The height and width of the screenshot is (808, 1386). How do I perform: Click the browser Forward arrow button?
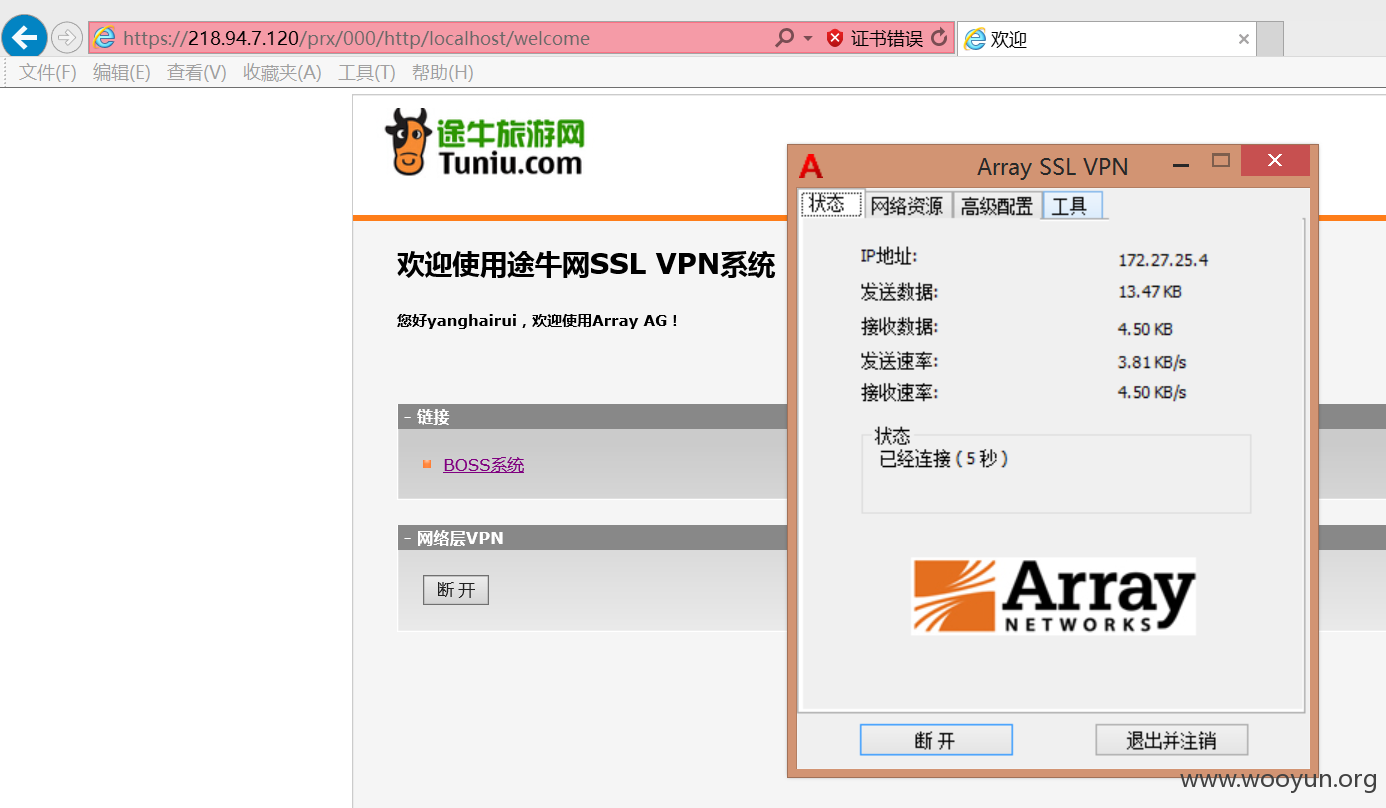click(66, 38)
